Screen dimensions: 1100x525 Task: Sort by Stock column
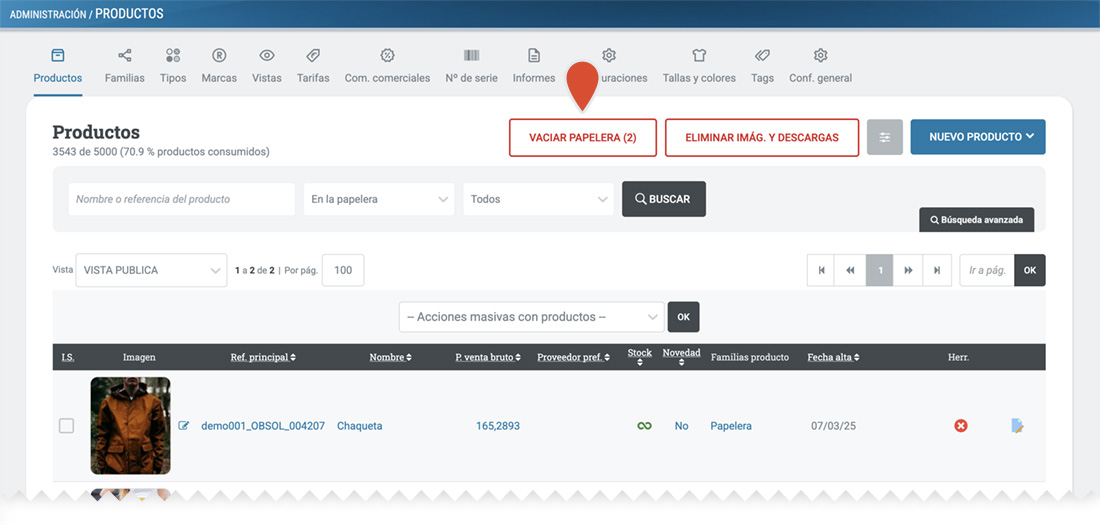(640, 357)
